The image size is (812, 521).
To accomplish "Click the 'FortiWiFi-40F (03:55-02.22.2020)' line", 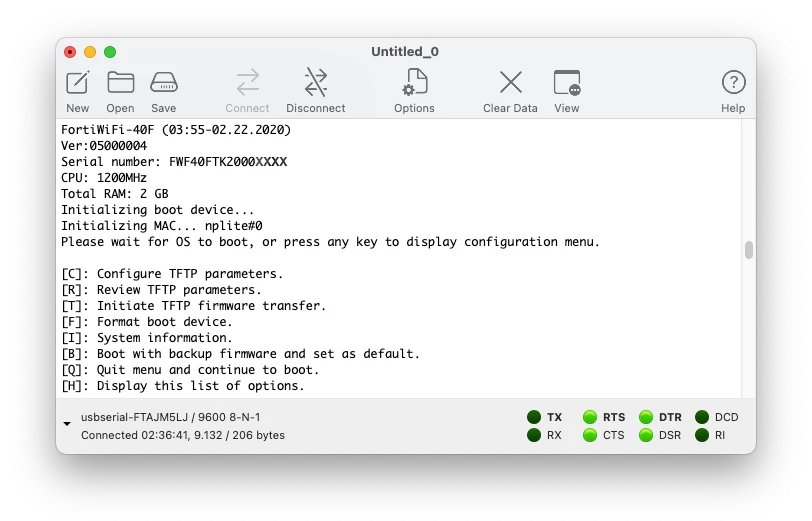I will (176, 130).
